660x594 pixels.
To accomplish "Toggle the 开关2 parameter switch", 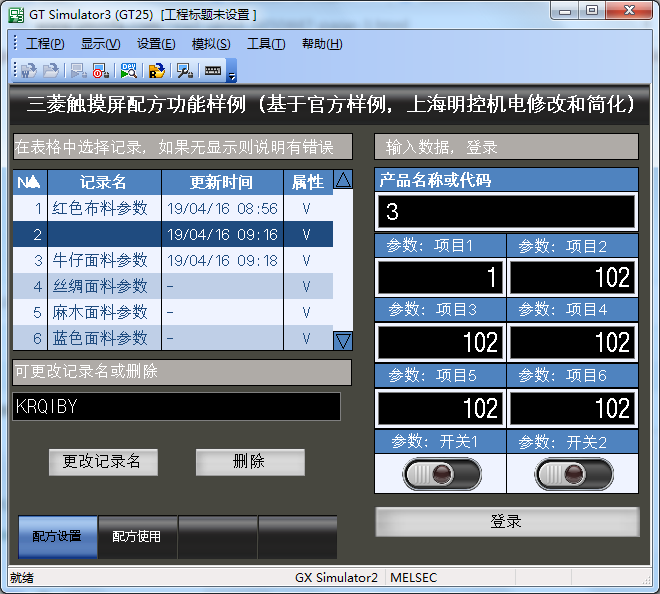I will click(573, 473).
